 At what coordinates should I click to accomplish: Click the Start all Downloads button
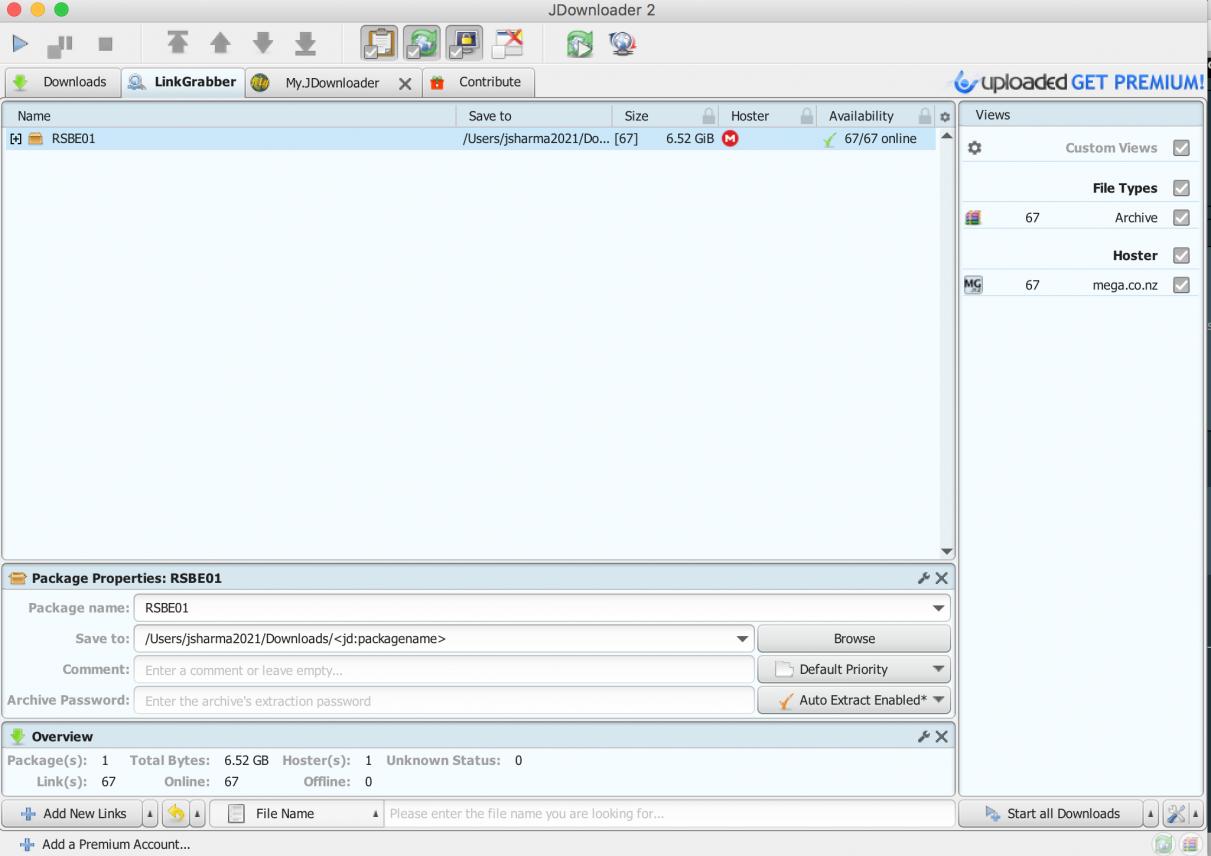click(x=1050, y=814)
